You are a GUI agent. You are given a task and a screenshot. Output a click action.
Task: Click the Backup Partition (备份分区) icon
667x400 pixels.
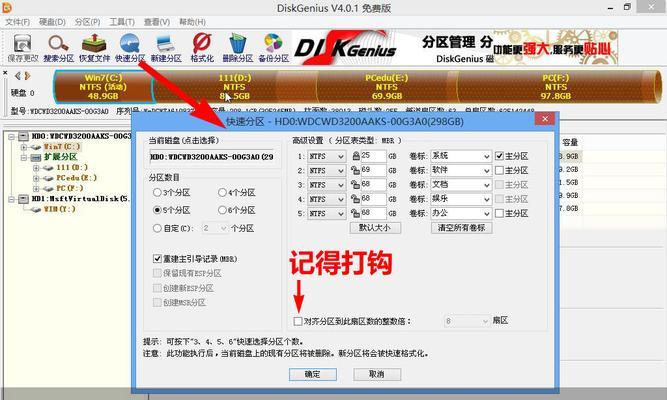tap(274, 48)
